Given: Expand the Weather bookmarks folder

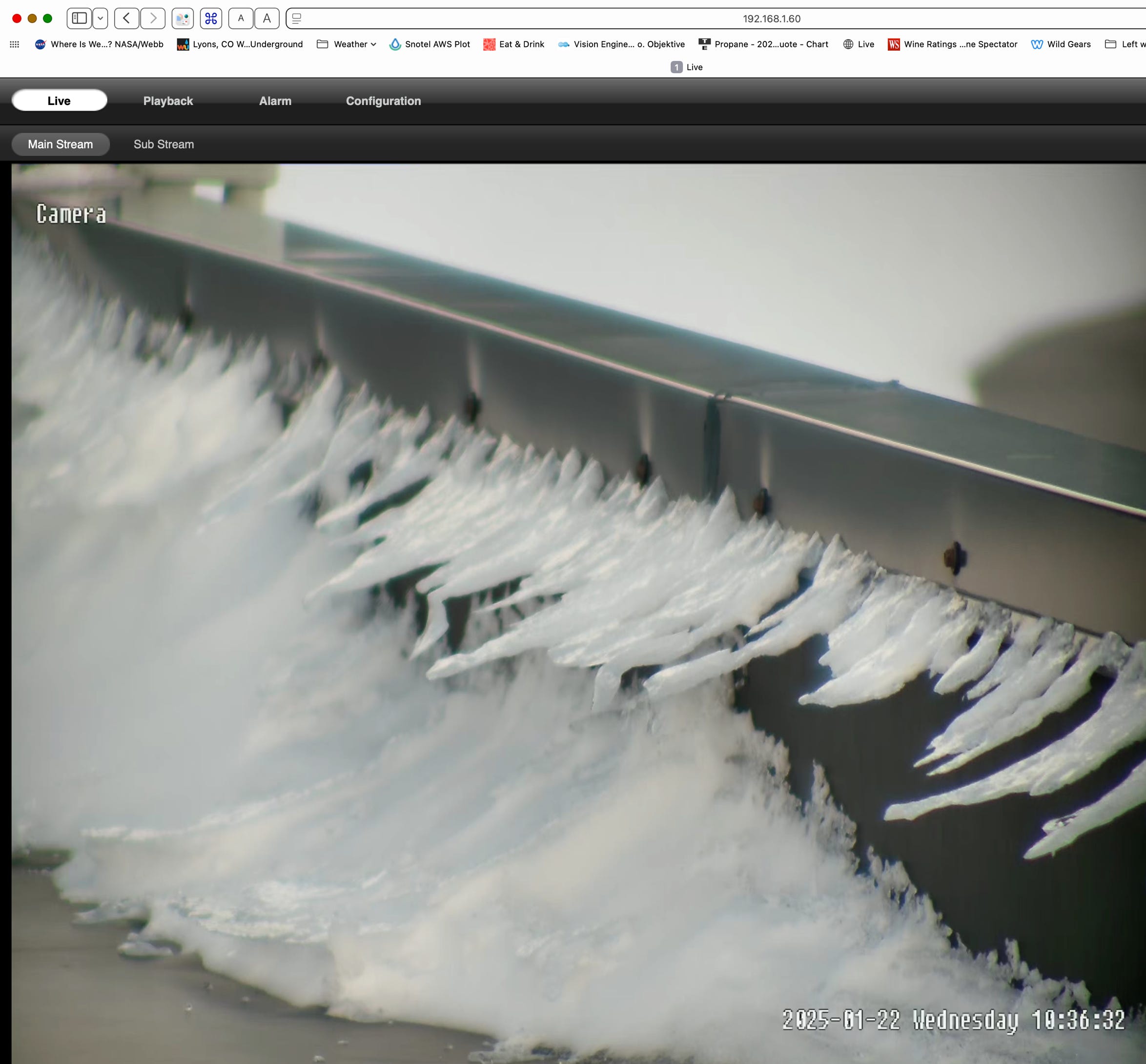Looking at the screenshot, I should click(347, 44).
